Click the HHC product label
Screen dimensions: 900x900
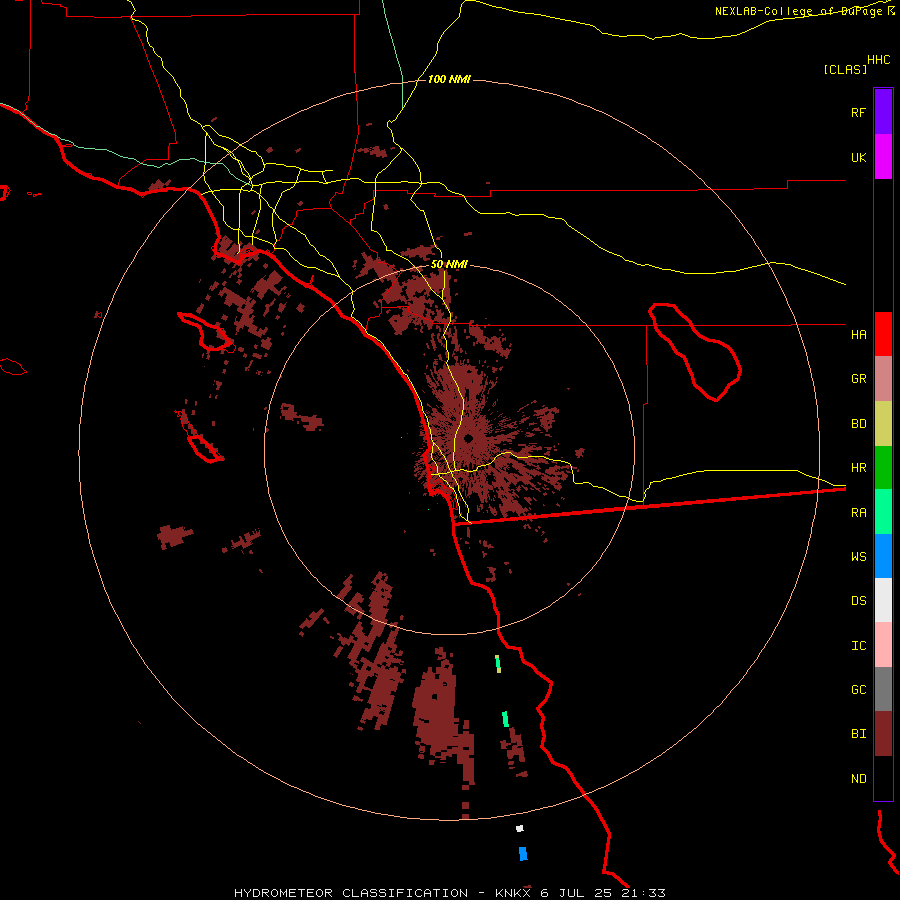[x=878, y=60]
